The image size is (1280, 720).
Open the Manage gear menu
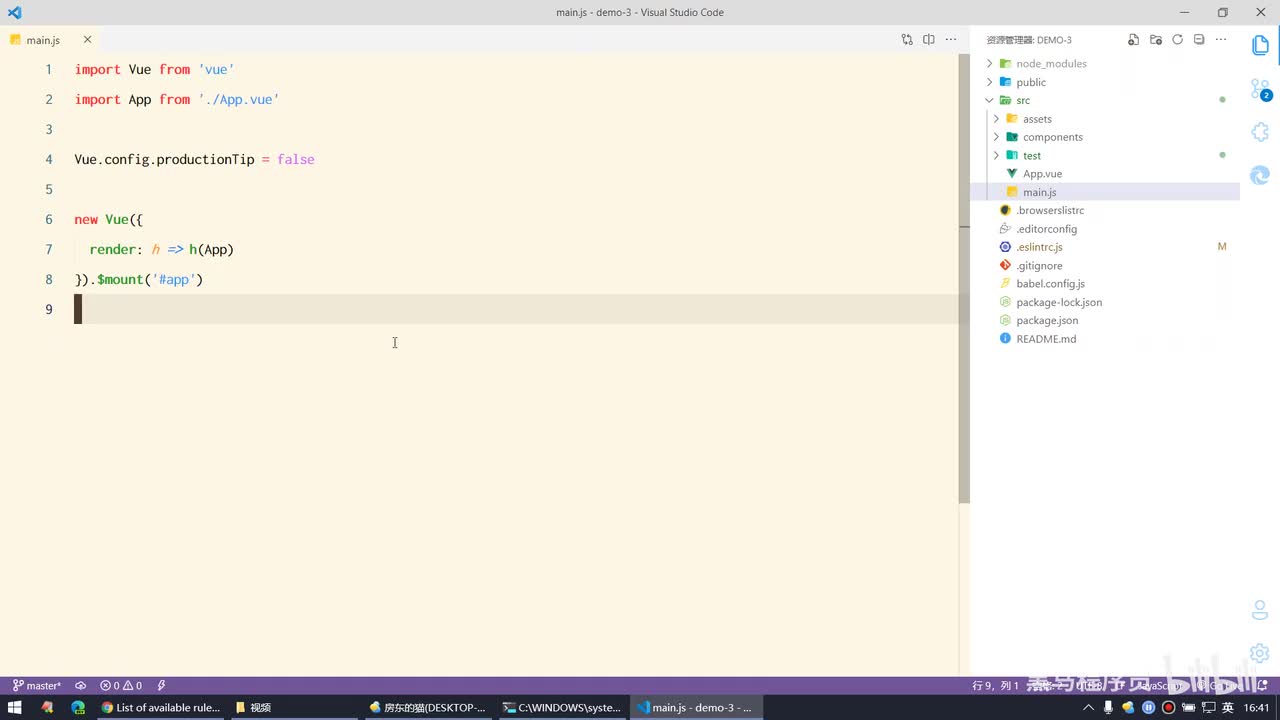[1260, 653]
